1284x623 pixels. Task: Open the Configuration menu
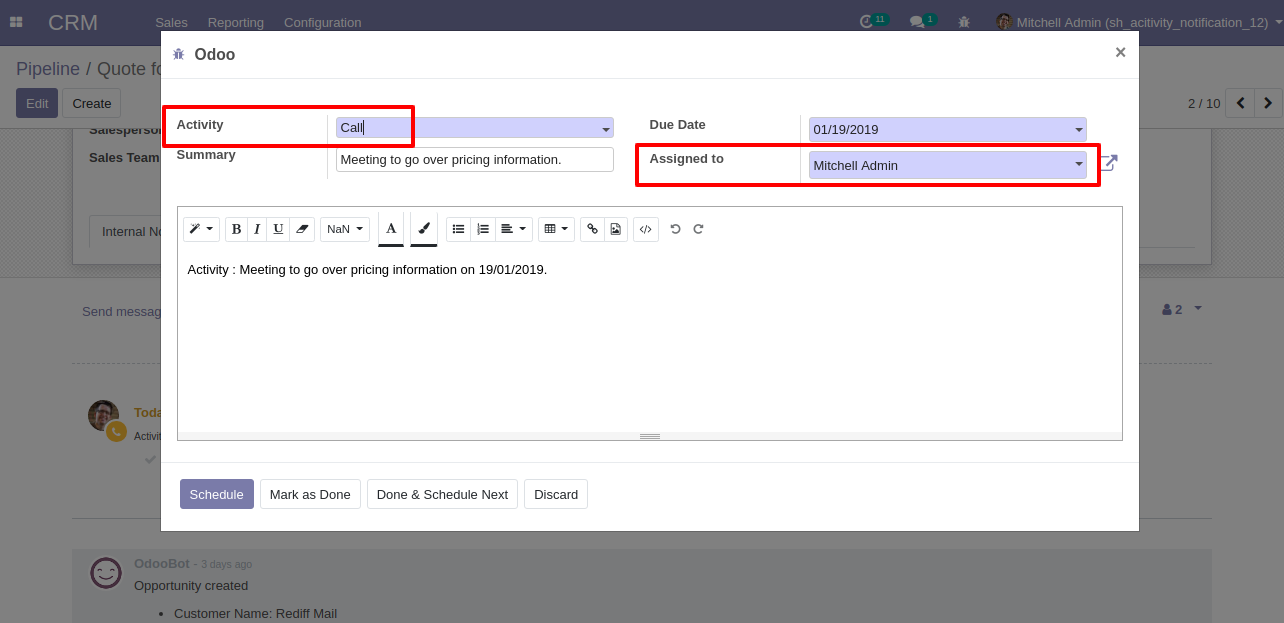[x=323, y=22]
